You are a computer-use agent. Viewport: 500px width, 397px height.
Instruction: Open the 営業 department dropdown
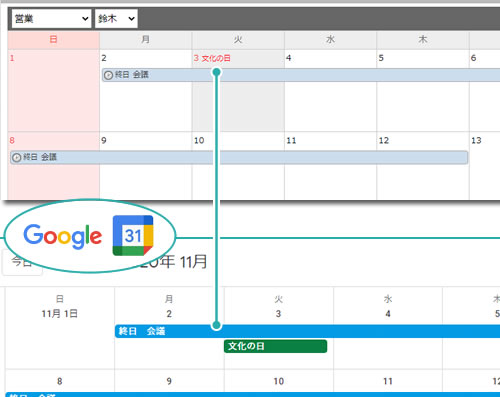(51, 19)
